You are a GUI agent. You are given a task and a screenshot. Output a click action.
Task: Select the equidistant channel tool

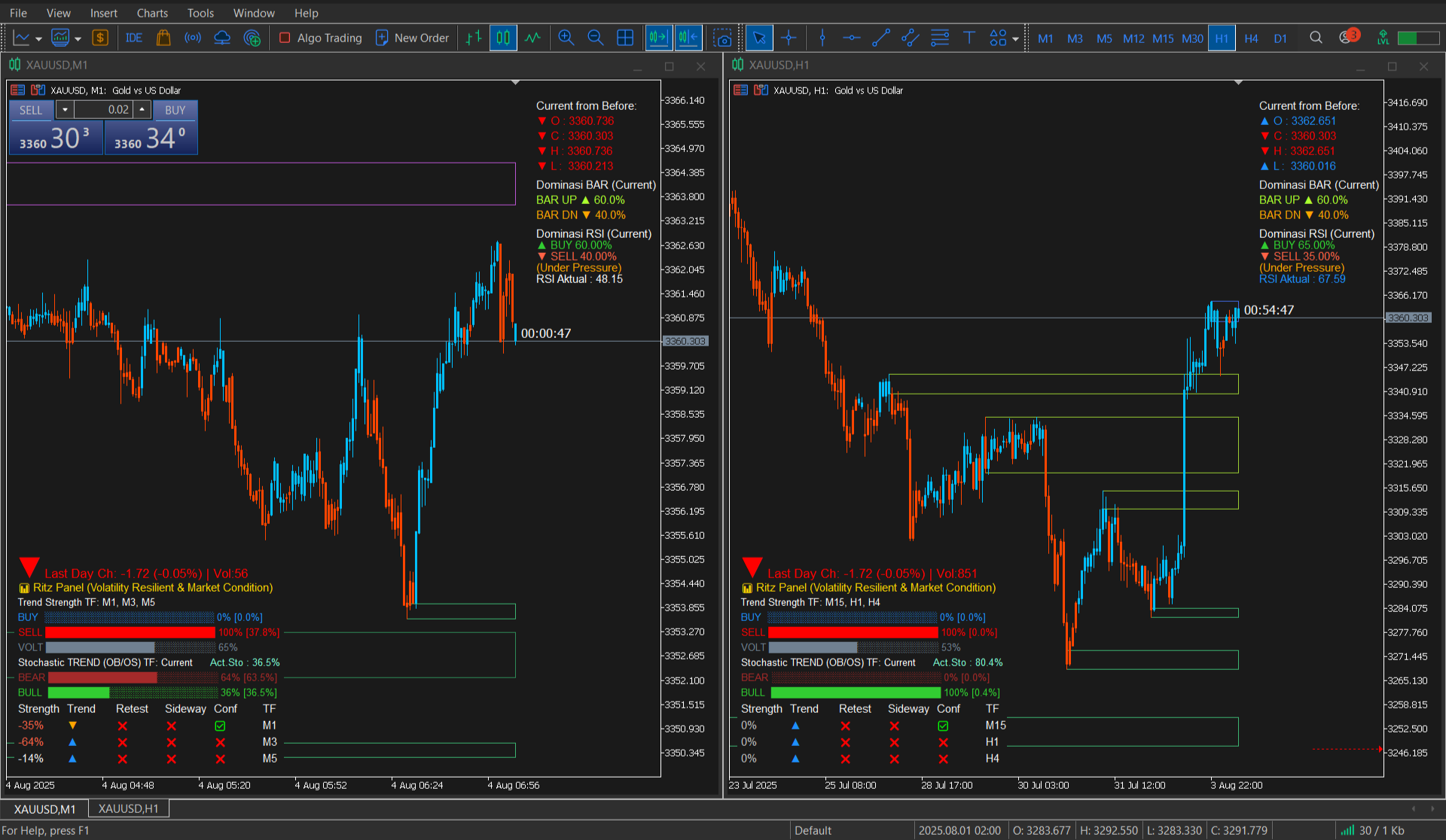(911, 38)
